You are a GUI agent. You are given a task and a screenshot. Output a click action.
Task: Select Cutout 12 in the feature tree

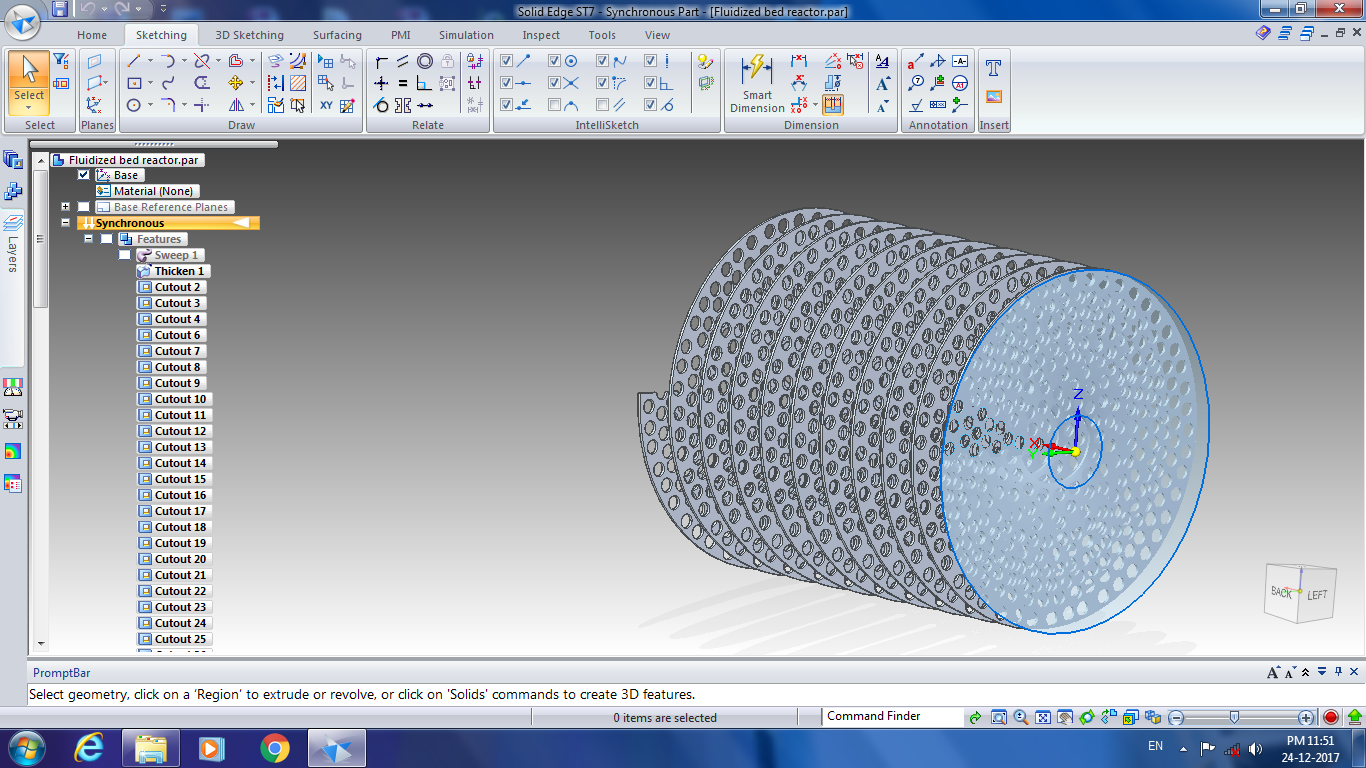180,431
